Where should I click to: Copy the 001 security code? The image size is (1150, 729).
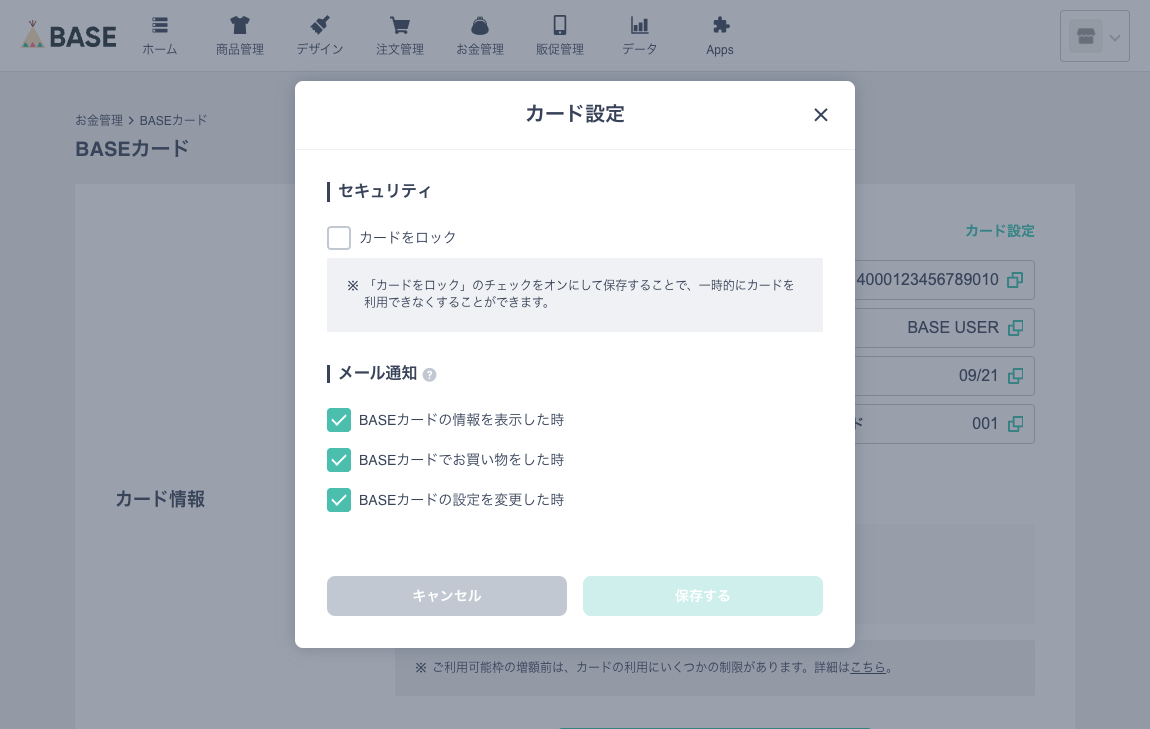1015,424
